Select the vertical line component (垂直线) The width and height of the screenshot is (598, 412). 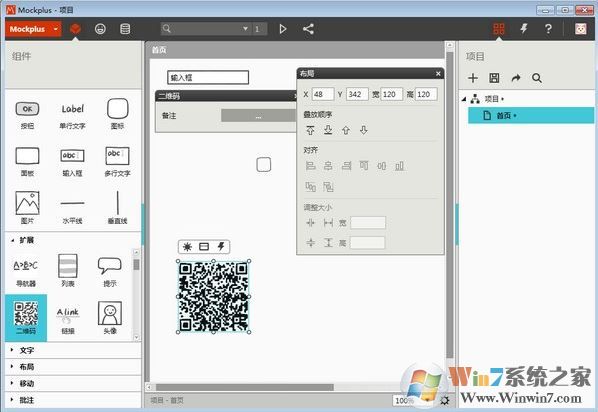[x=117, y=208]
